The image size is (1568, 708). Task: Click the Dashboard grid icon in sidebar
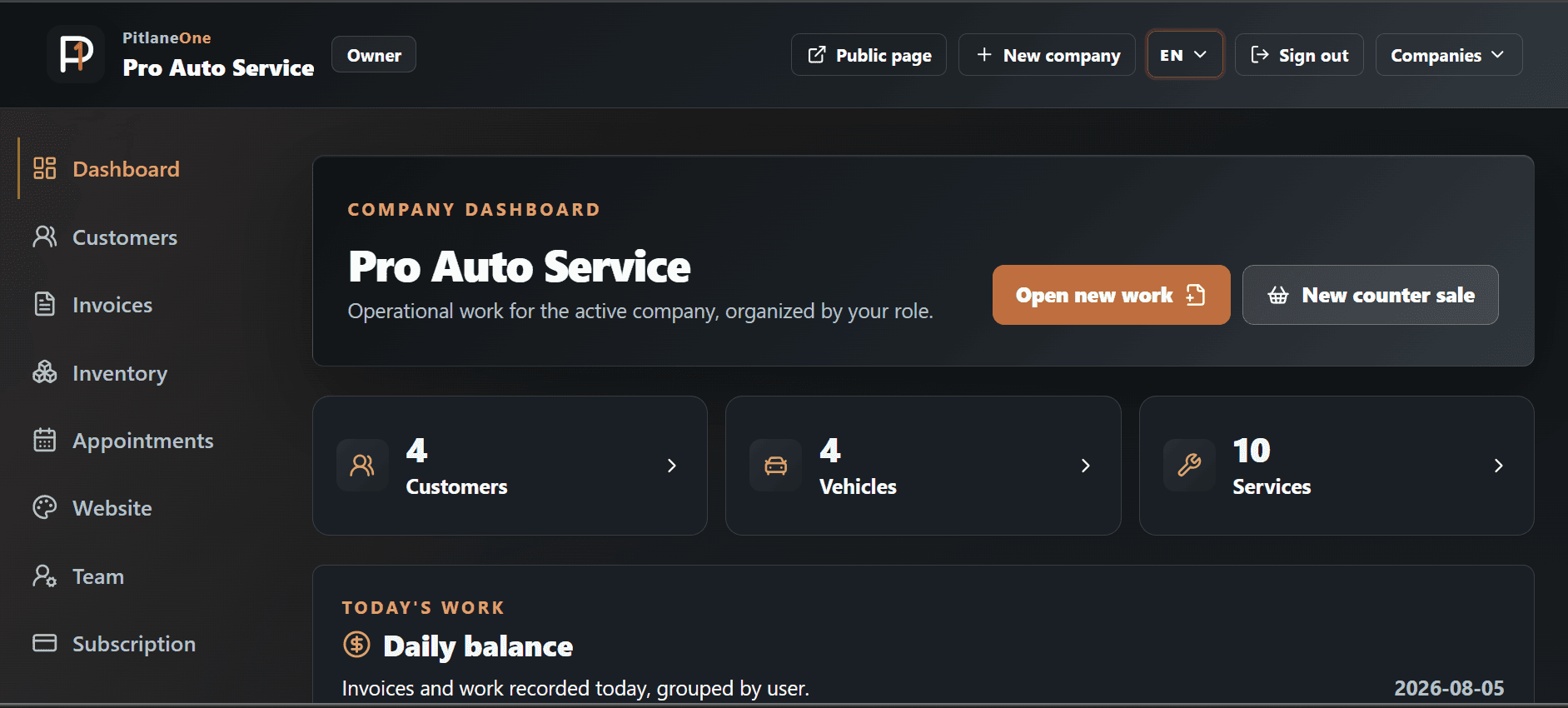(x=45, y=168)
